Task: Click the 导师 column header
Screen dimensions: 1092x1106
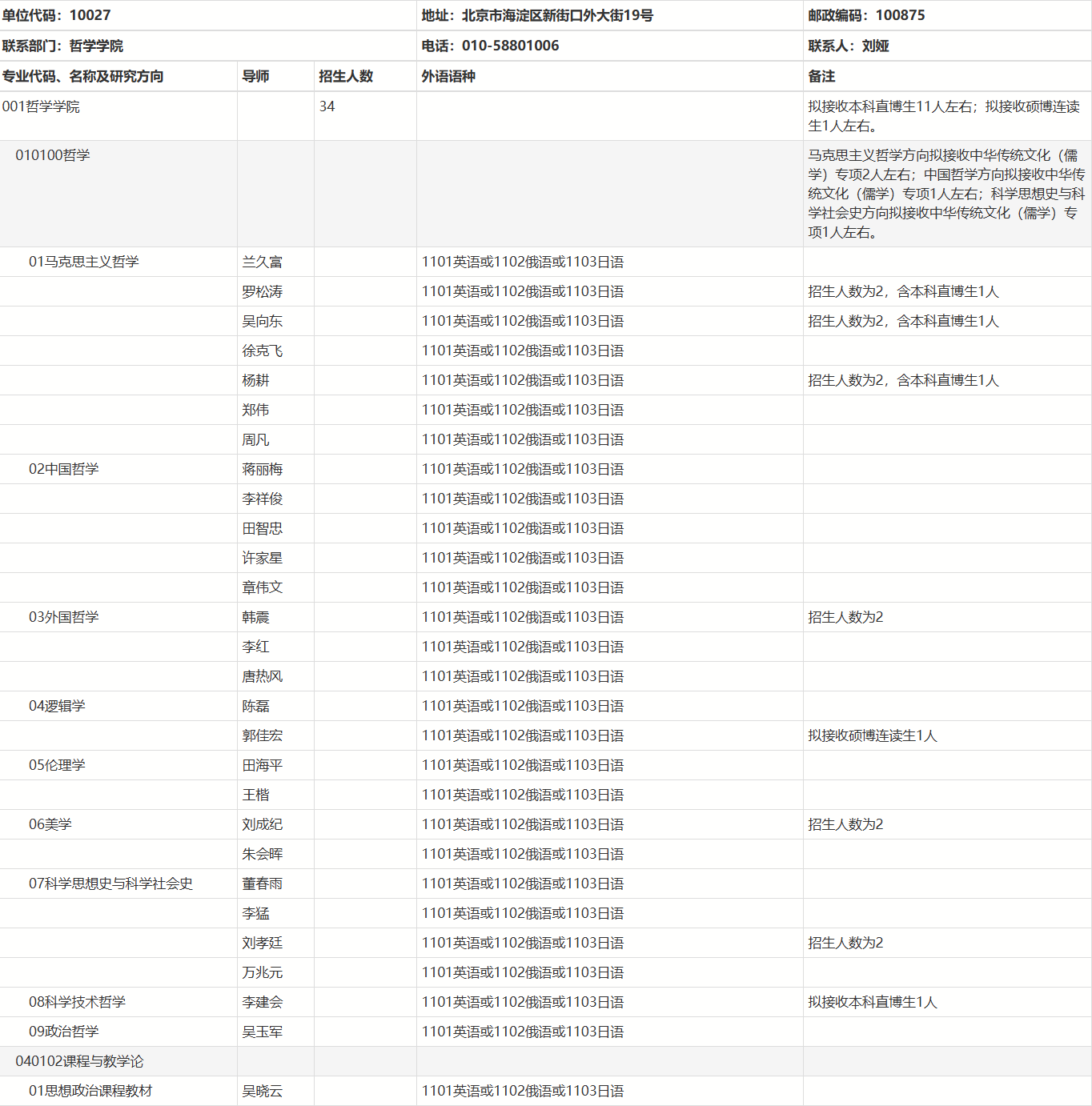Action: point(257,76)
